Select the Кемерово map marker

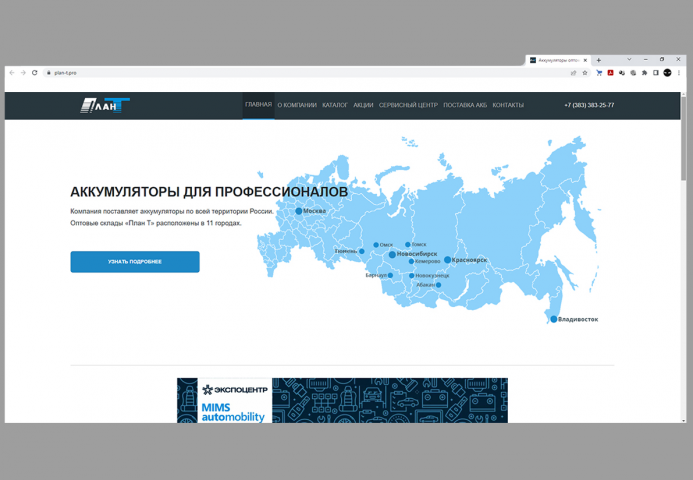[x=411, y=262]
